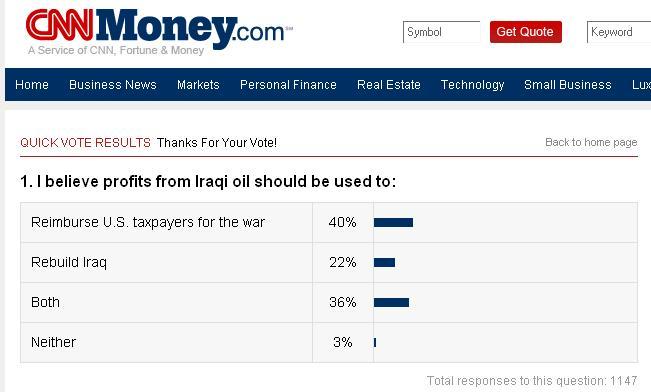Select the Reimburse U.S. taxpayers row label

pyautogui.click(x=148, y=222)
